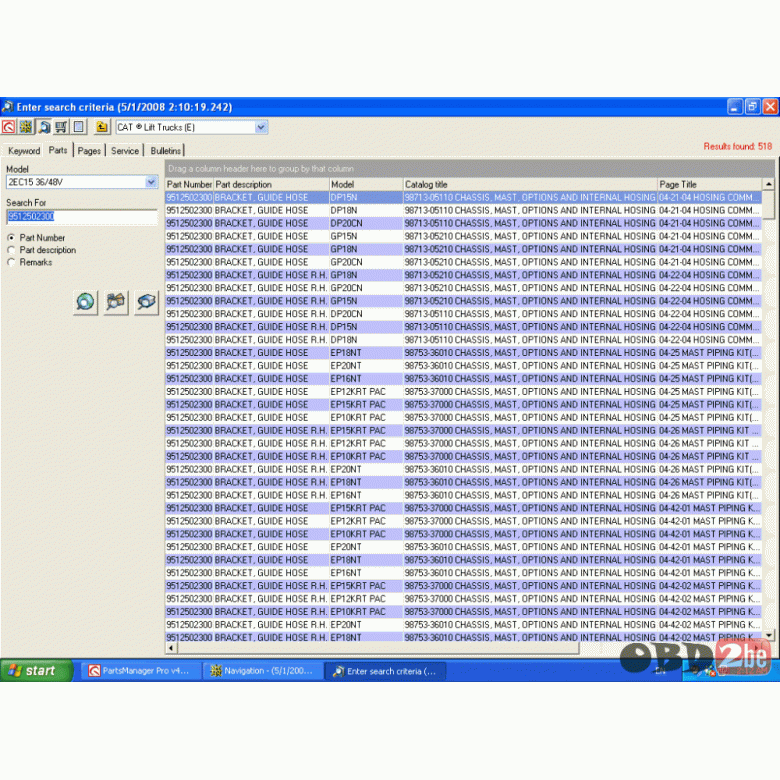Click the magnifier search-in-book button
The image size is (780, 780).
[x=146, y=302]
